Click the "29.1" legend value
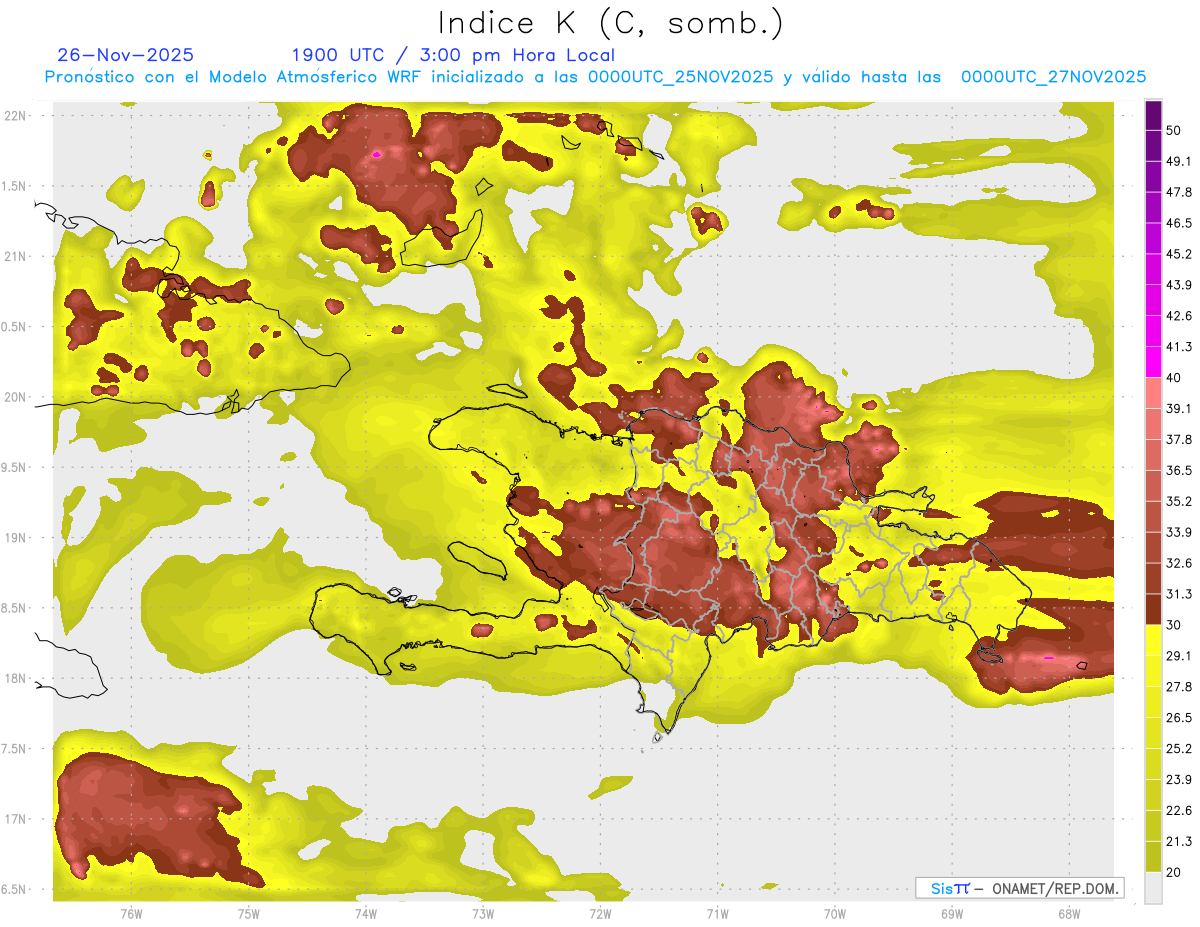The height and width of the screenshot is (927, 1200). point(1179,656)
